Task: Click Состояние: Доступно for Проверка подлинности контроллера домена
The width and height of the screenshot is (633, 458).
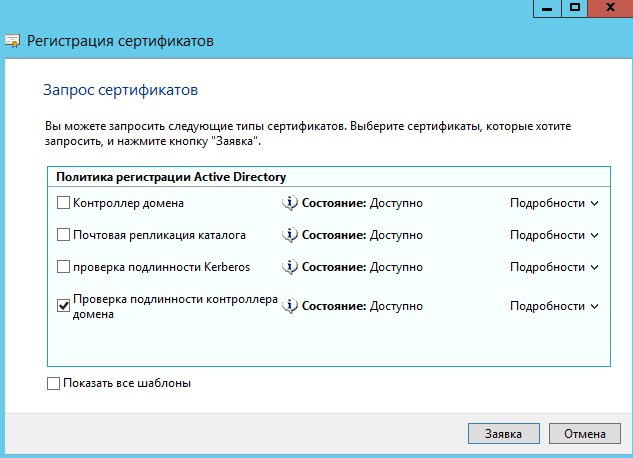Action: click(362, 306)
